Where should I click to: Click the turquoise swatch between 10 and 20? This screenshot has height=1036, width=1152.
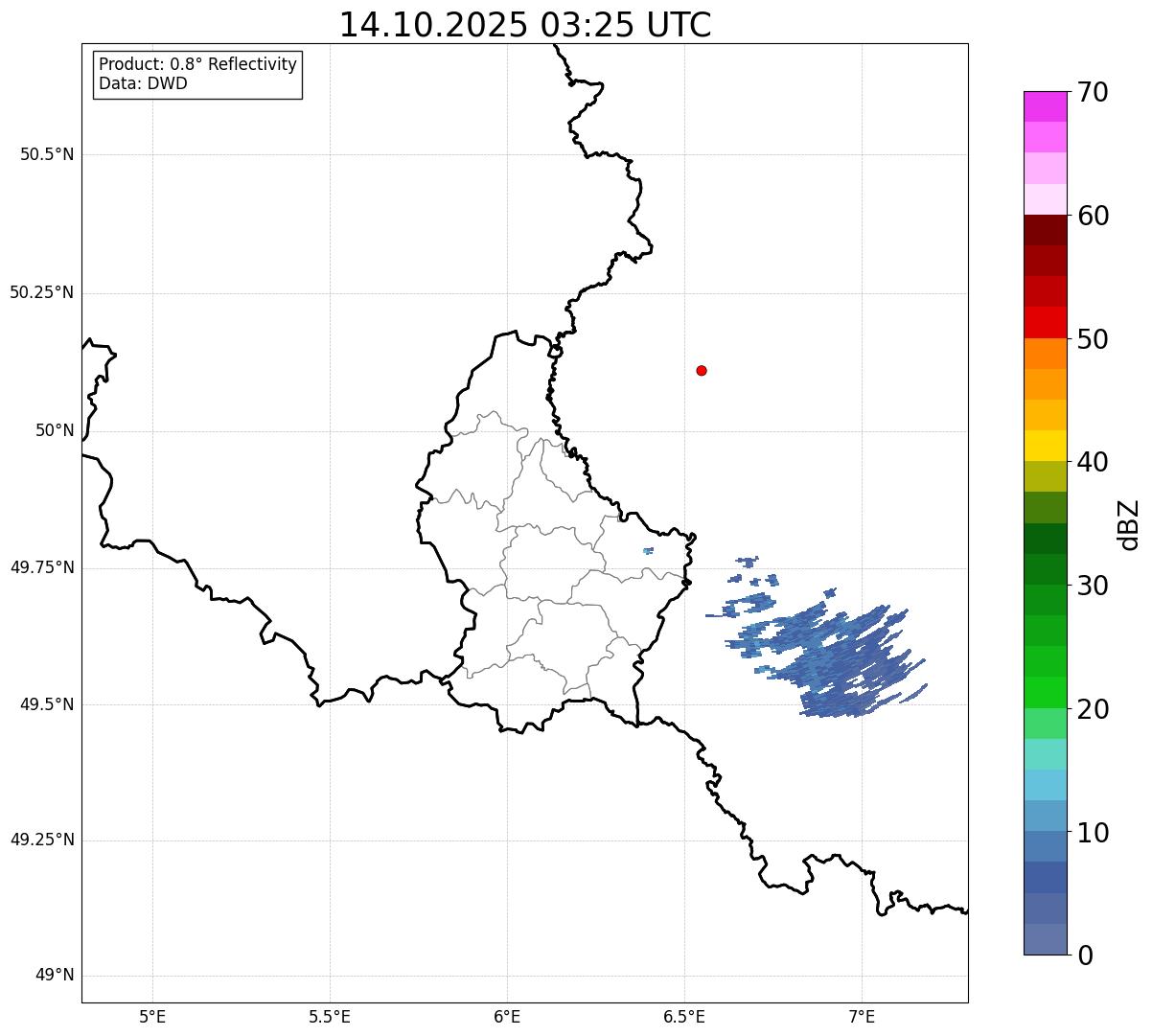click(x=1046, y=754)
